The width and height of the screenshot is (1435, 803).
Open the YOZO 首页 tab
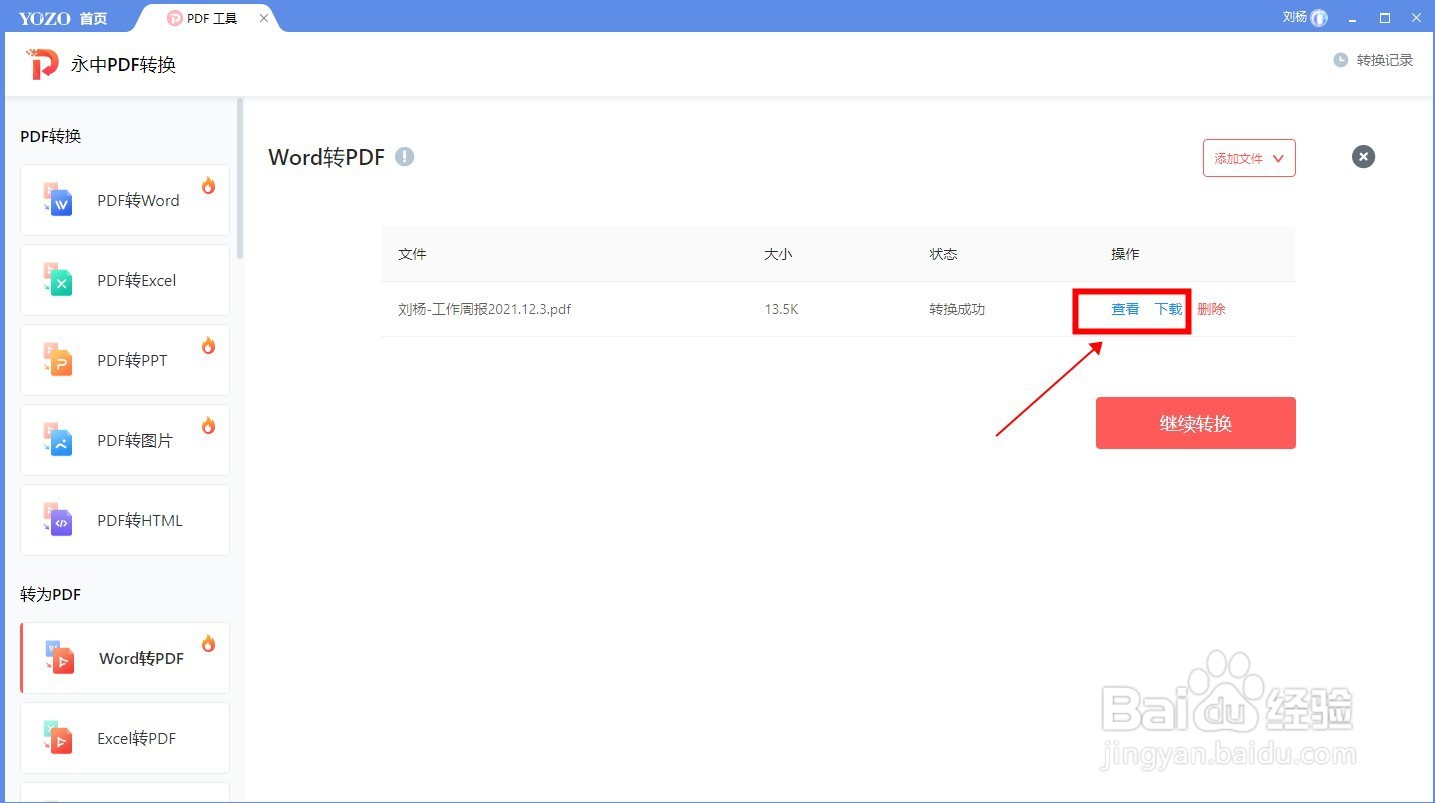pos(64,17)
